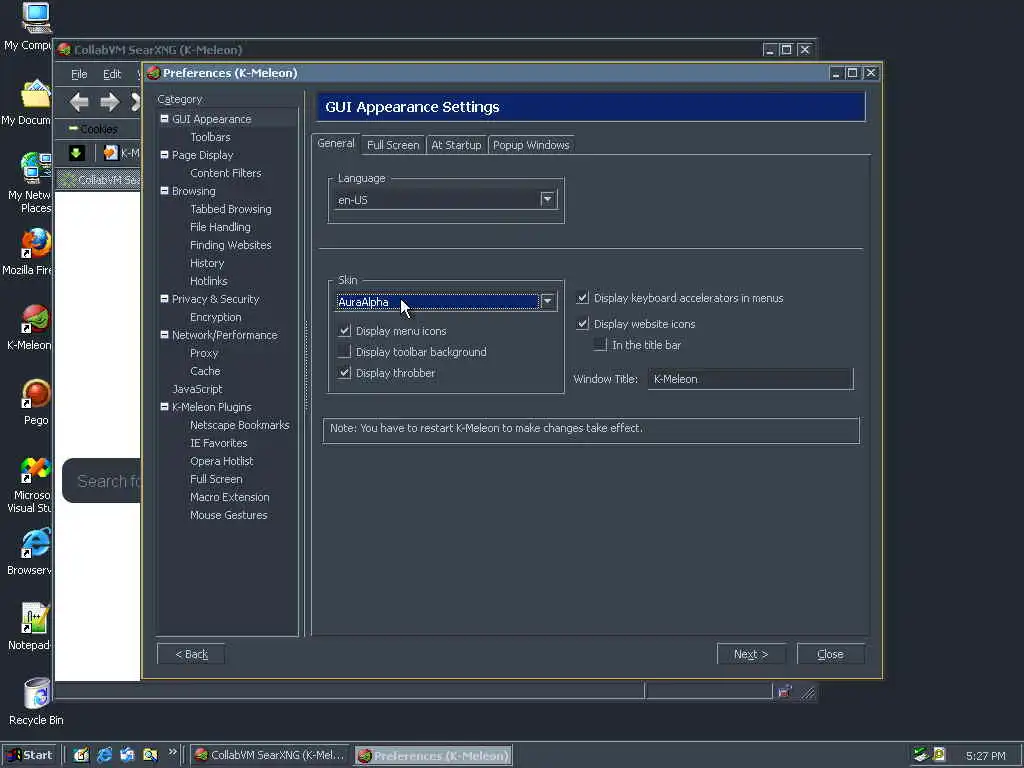Select the General tab
This screenshot has height=768, width=1024.
[336, 144]
